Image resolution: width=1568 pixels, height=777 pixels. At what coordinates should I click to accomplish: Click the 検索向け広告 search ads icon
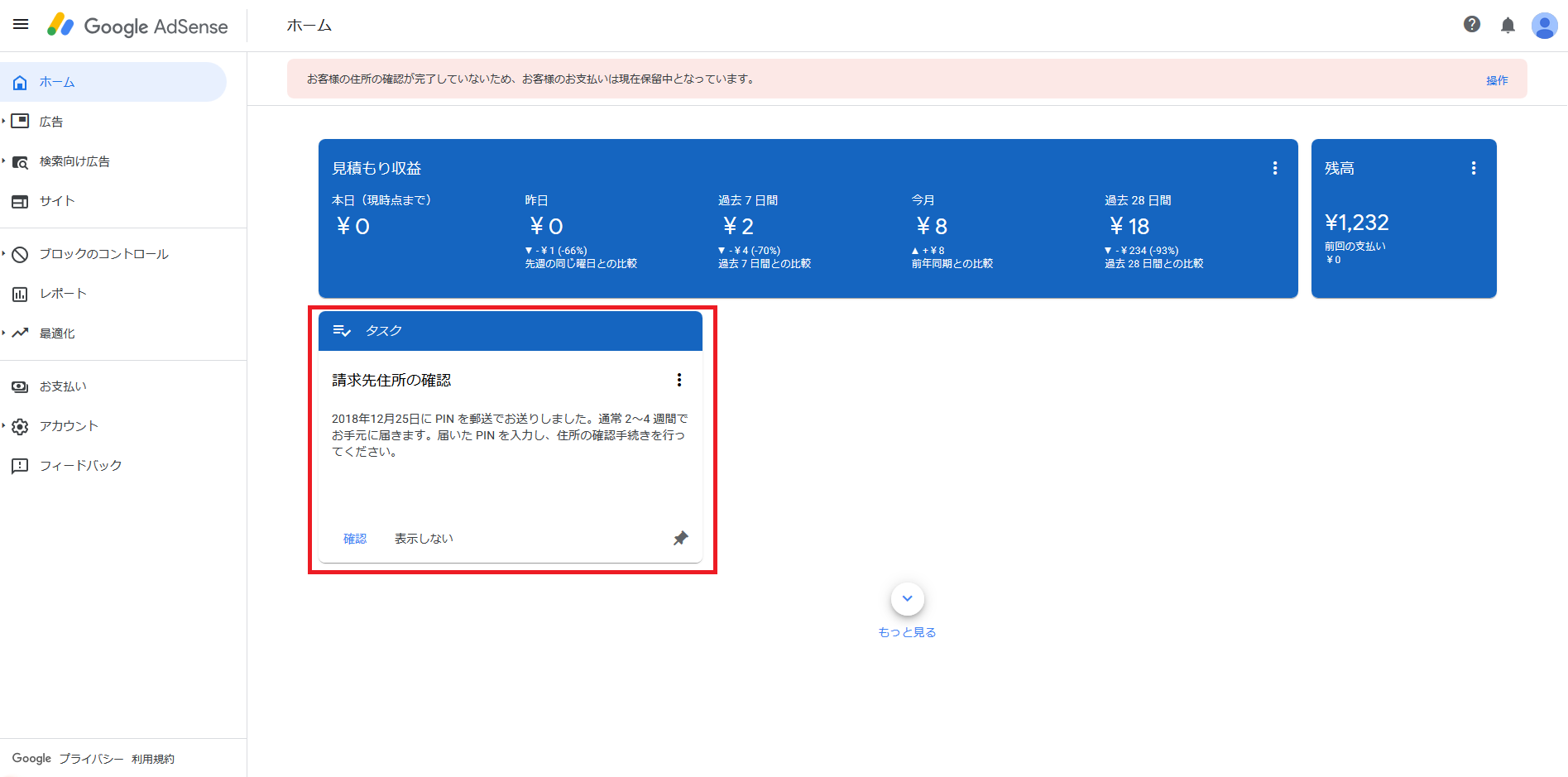[20, 162]
